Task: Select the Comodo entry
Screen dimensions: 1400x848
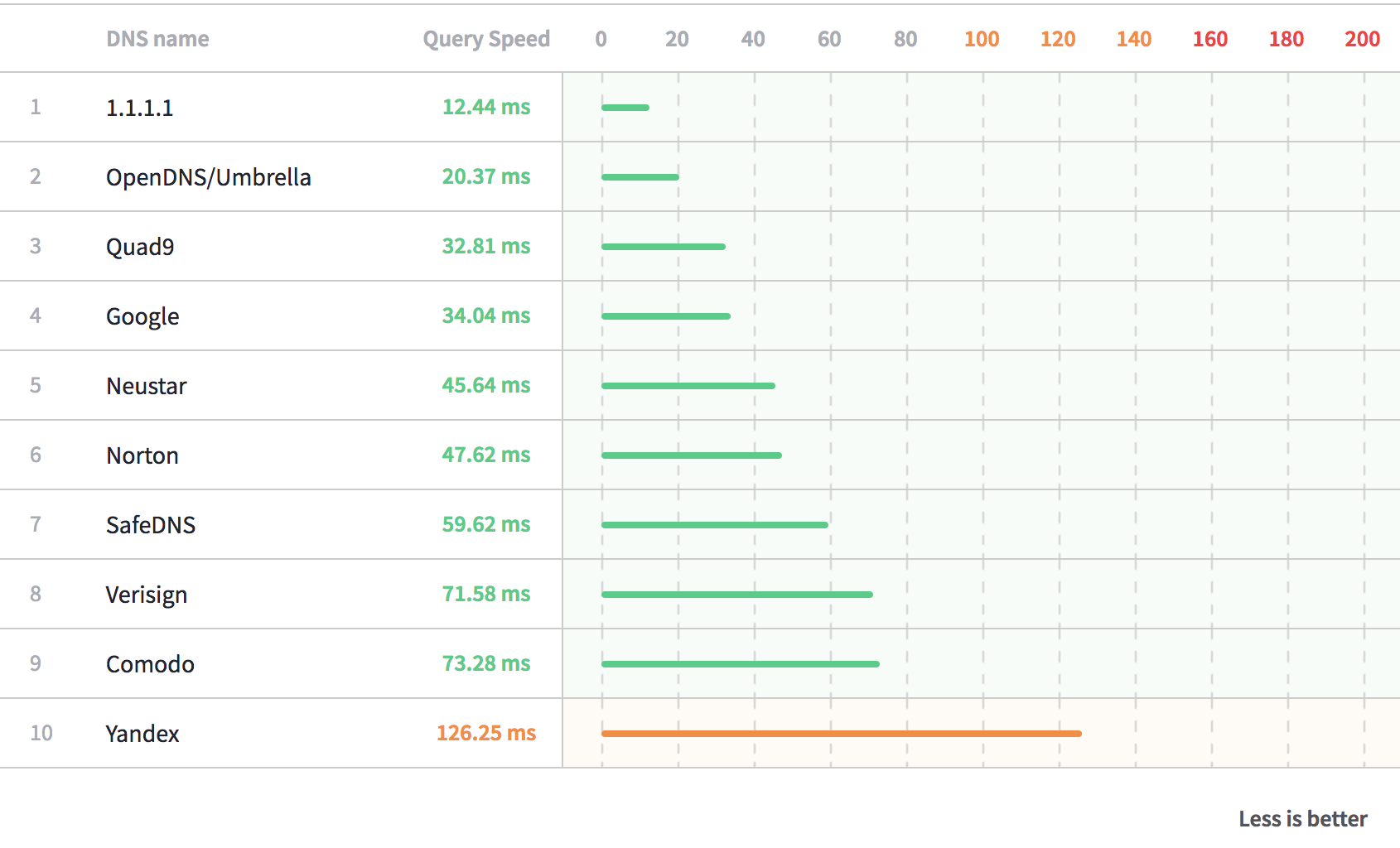Action: [149, 663]
